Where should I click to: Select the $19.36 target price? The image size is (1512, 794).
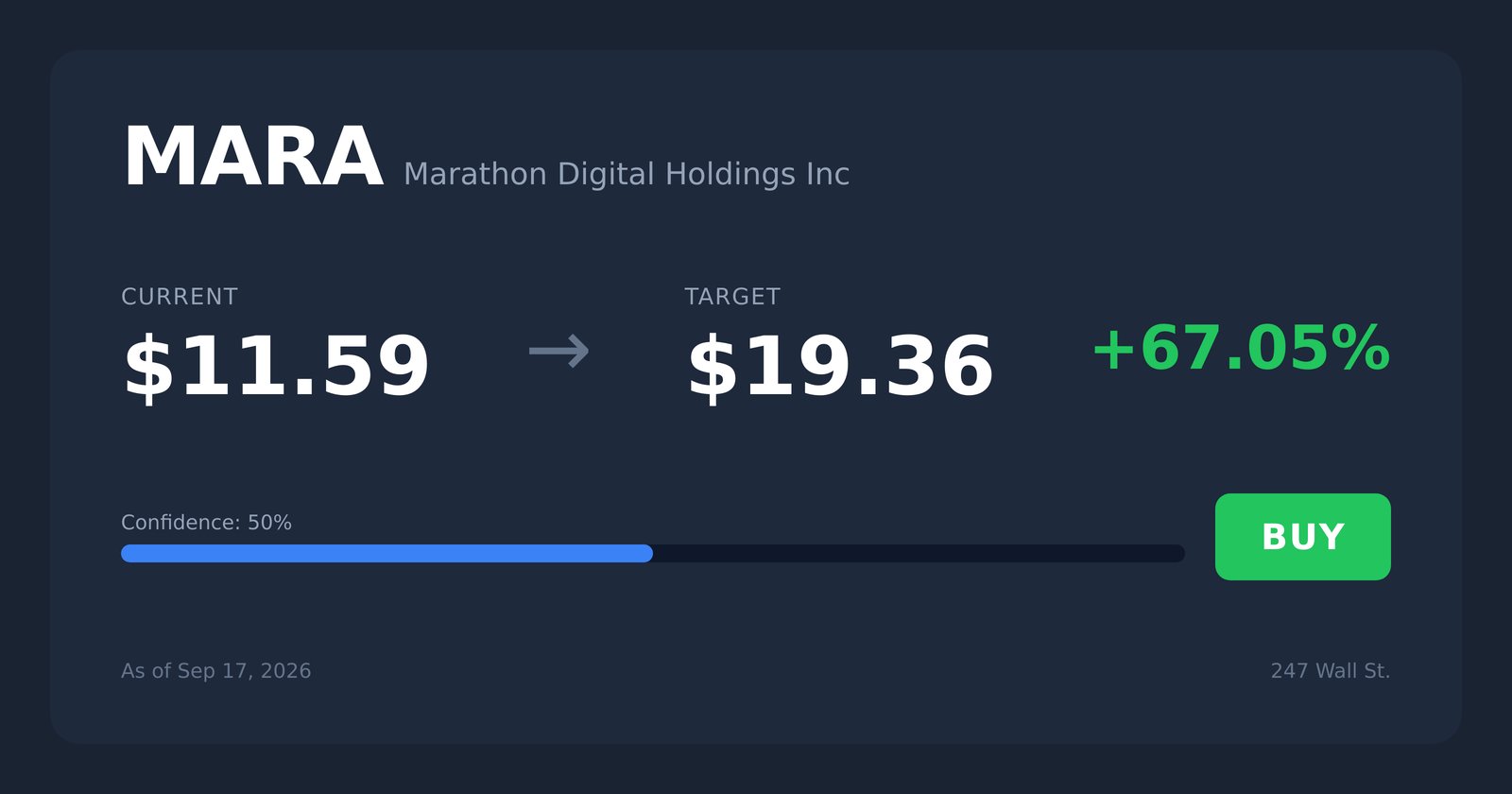840,367
